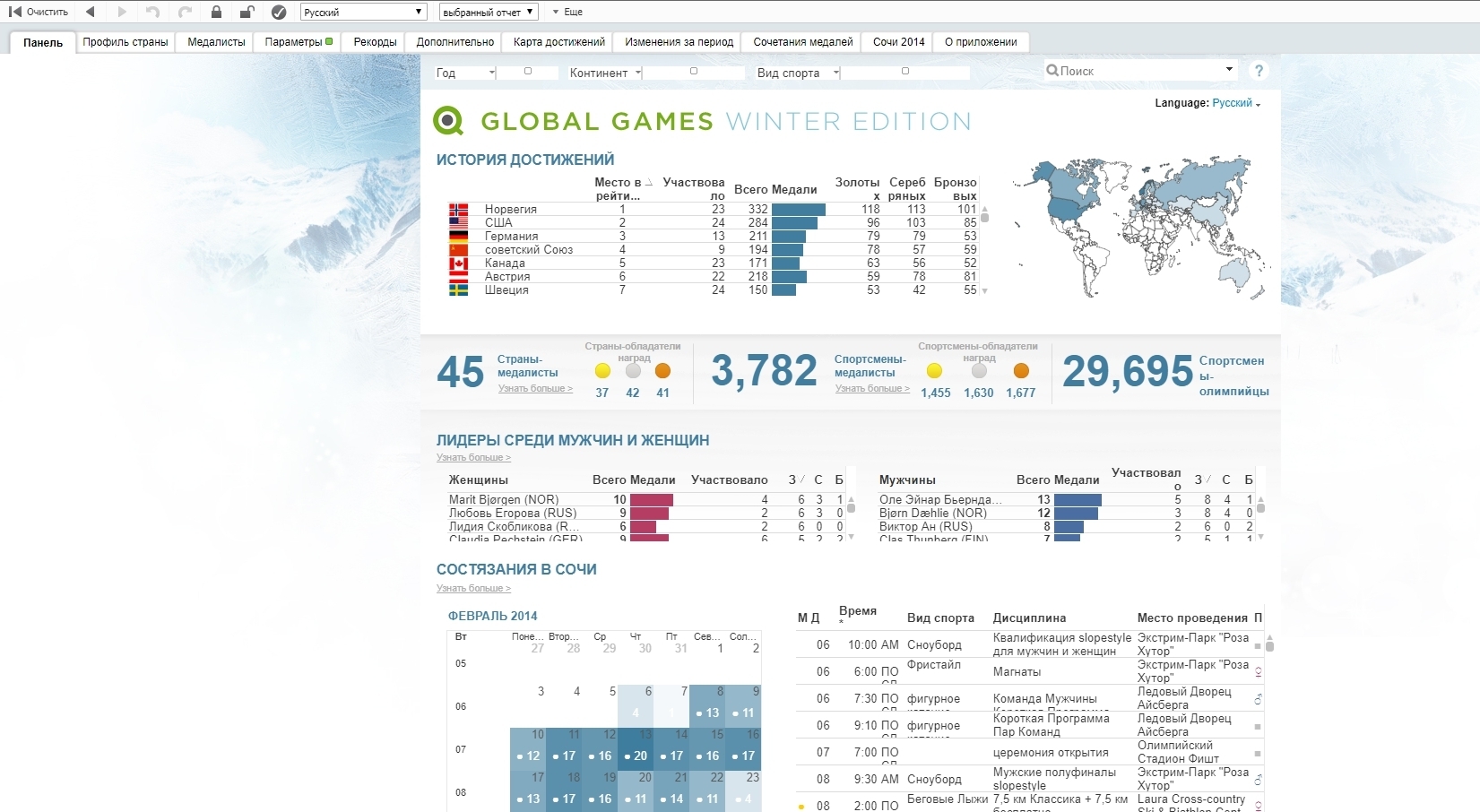Select Sweden's flag in the achievements table
Screen dimensions: 1480x812
(458, 289)
